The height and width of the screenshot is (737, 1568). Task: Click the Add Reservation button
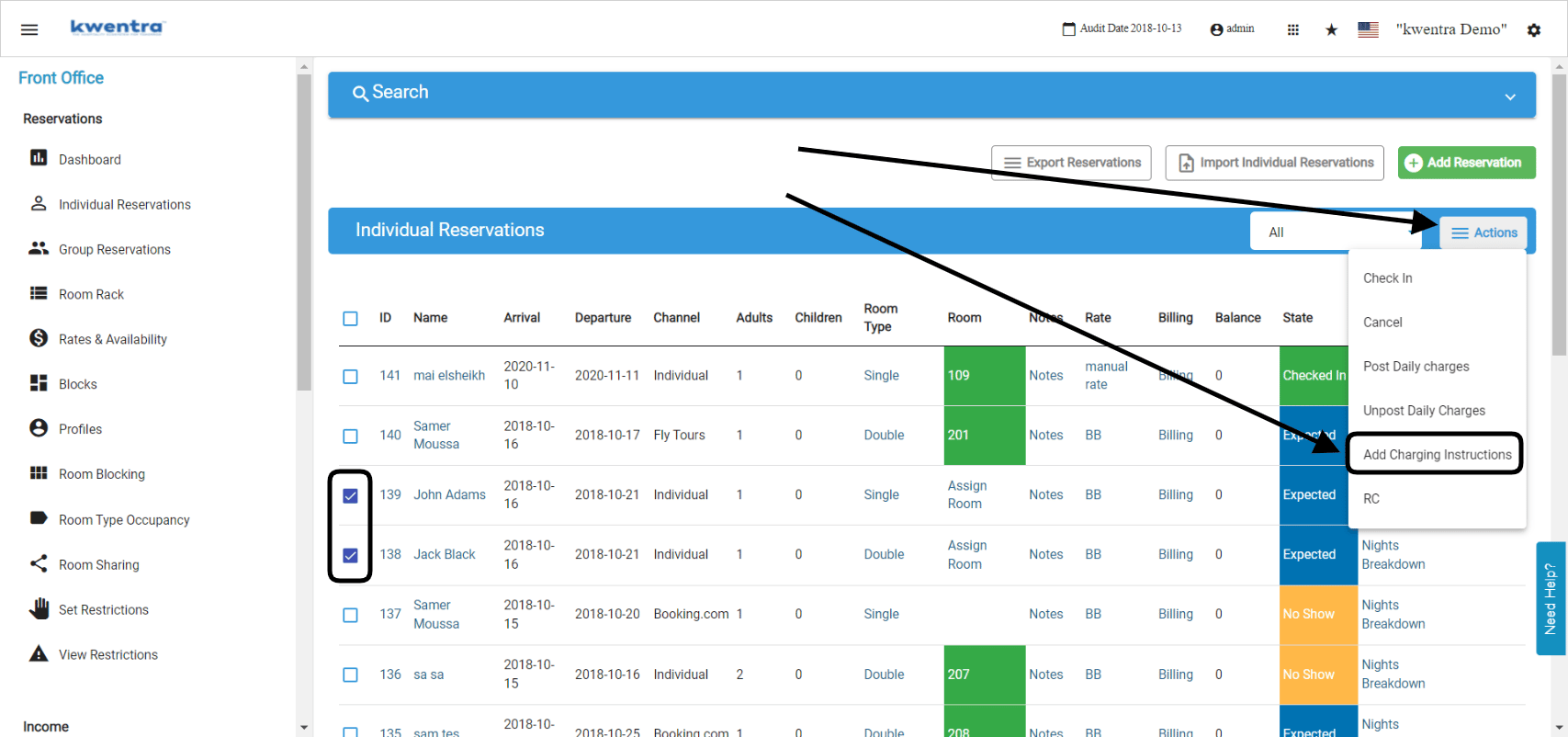click(1467, 163)
